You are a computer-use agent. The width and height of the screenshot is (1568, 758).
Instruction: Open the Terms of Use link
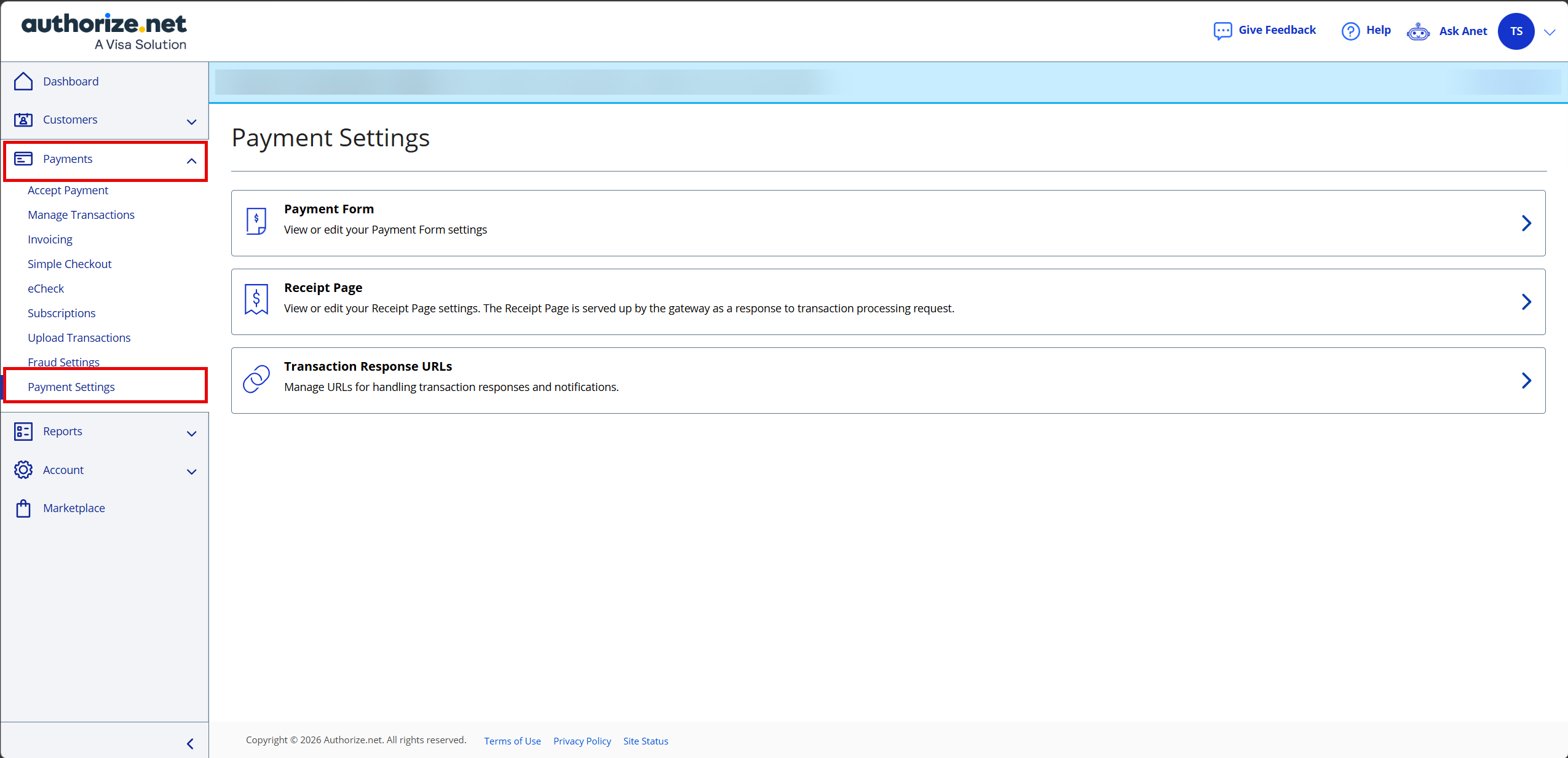tap(512, 741)
